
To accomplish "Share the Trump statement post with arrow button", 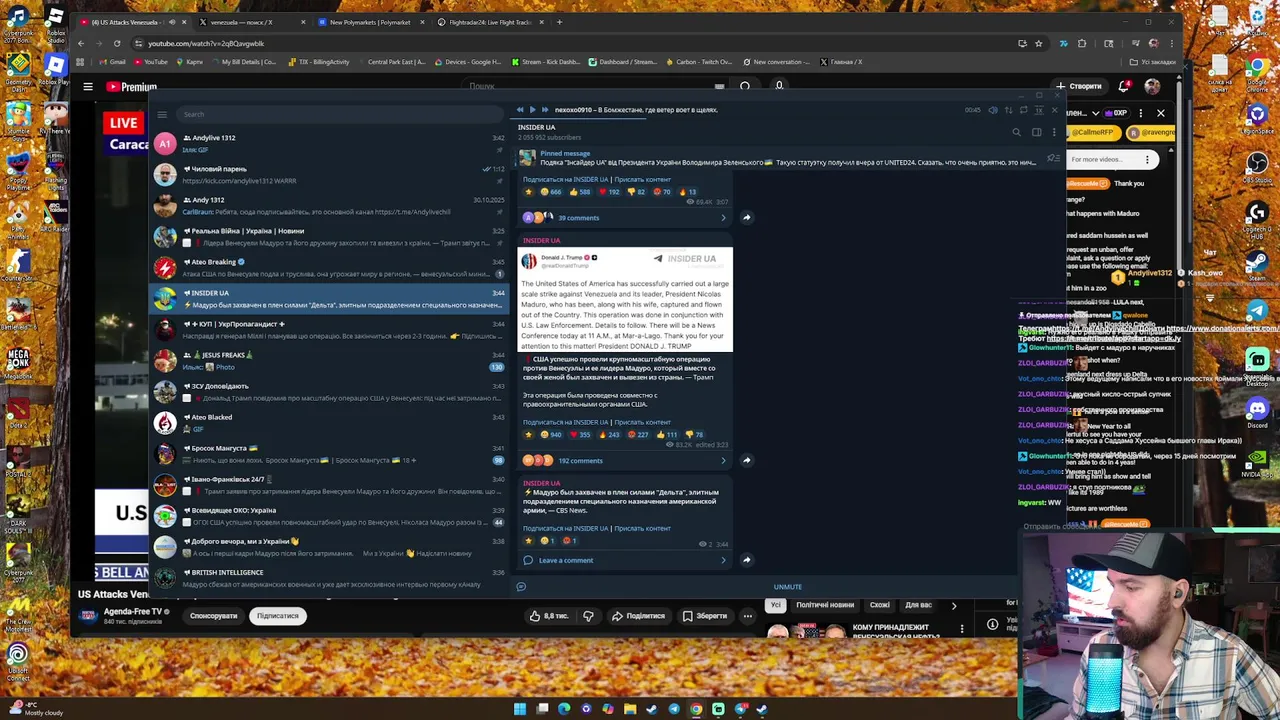I will [x=746, y=461].
